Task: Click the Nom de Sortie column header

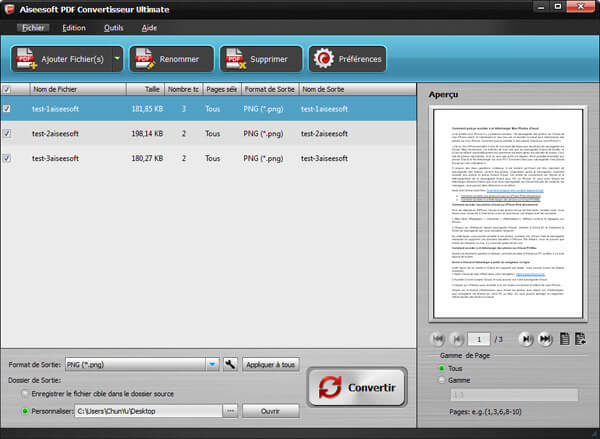Action: click(x=357, y=89)
